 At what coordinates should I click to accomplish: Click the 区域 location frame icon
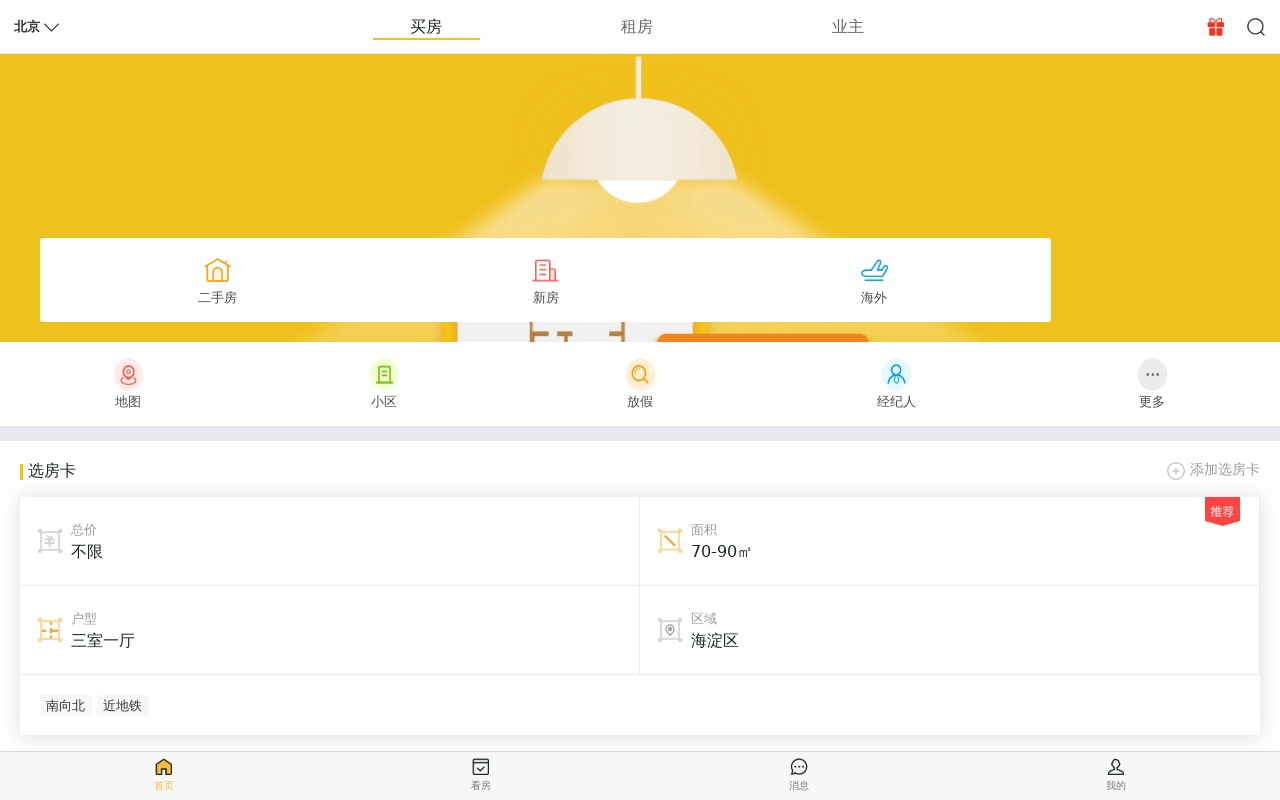coord(670,630)
